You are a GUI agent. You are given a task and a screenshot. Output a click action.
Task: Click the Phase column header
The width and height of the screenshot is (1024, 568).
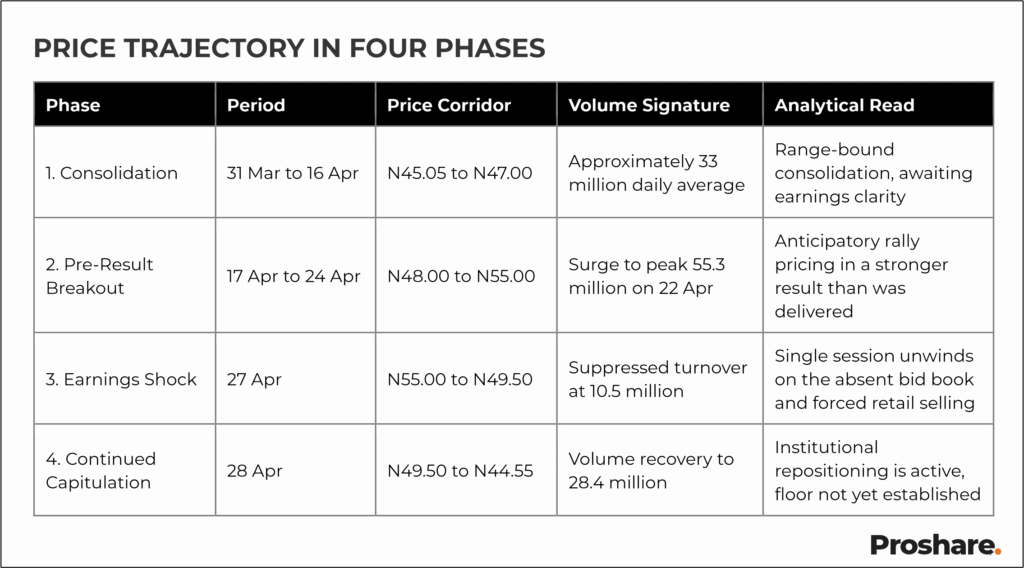[x=73, y=105]
